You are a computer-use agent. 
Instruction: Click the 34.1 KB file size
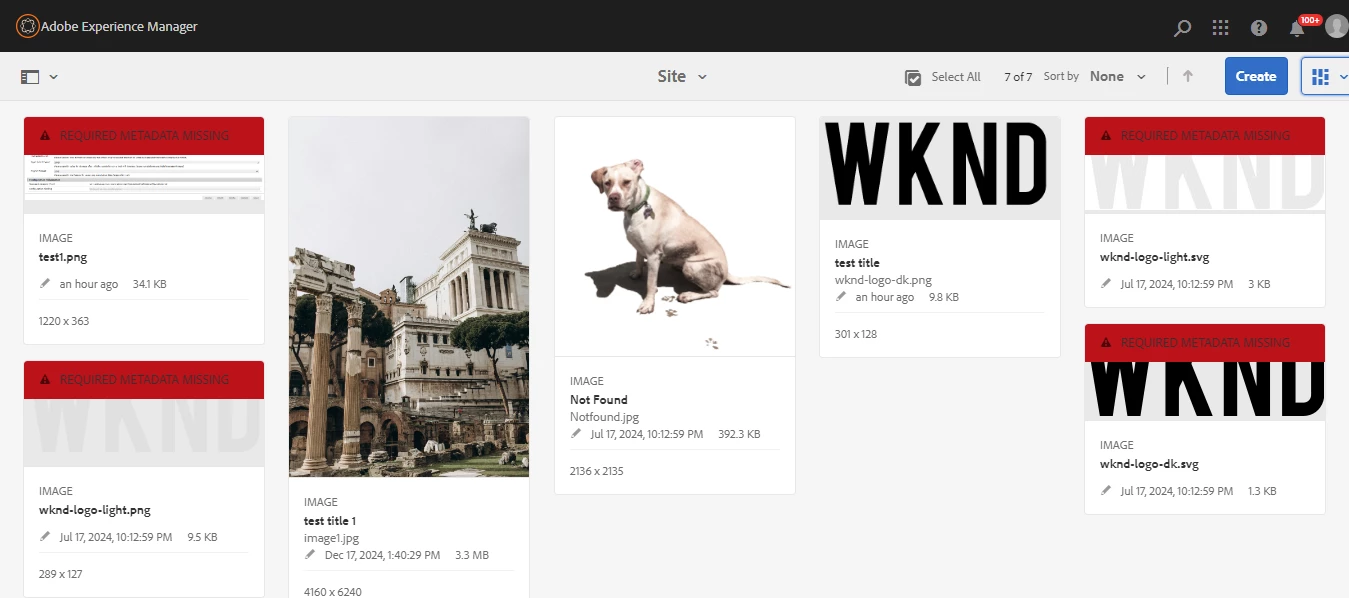(x=149, y=284)
